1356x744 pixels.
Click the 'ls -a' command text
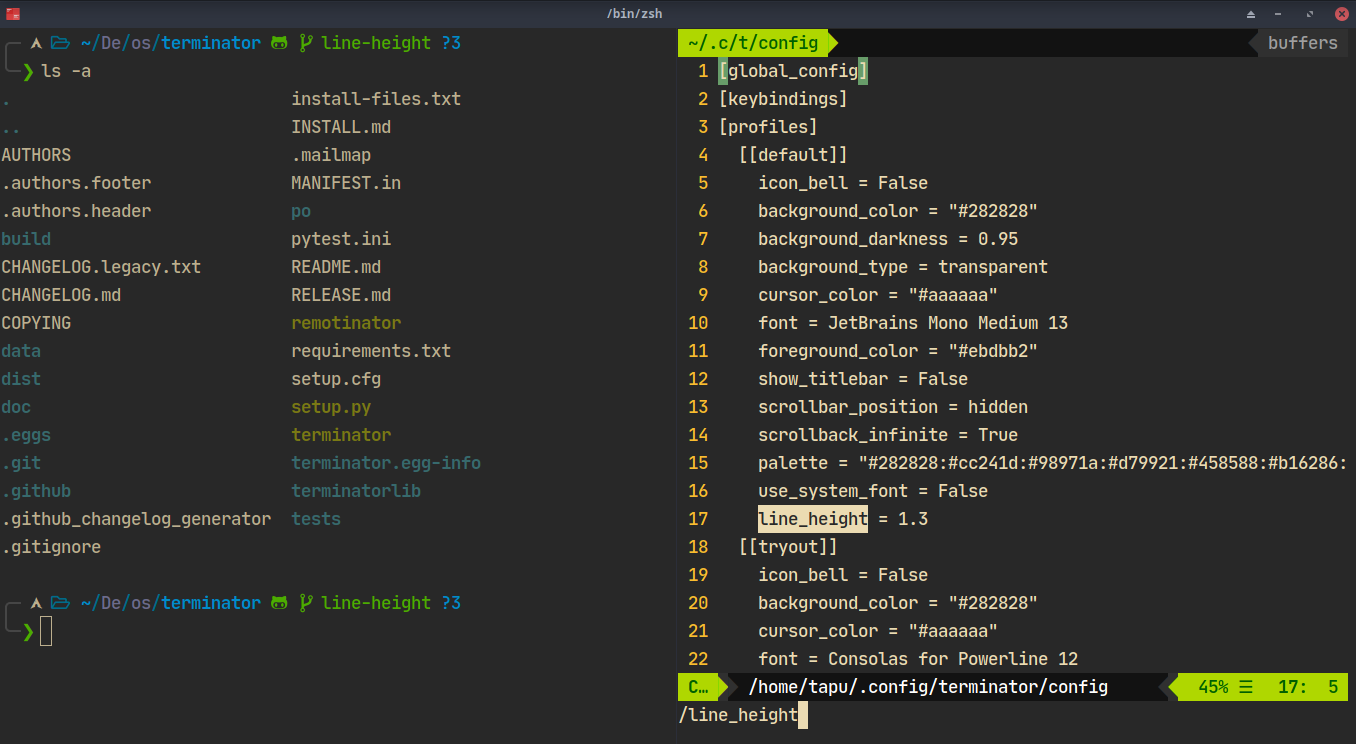[x=67, y=71]
